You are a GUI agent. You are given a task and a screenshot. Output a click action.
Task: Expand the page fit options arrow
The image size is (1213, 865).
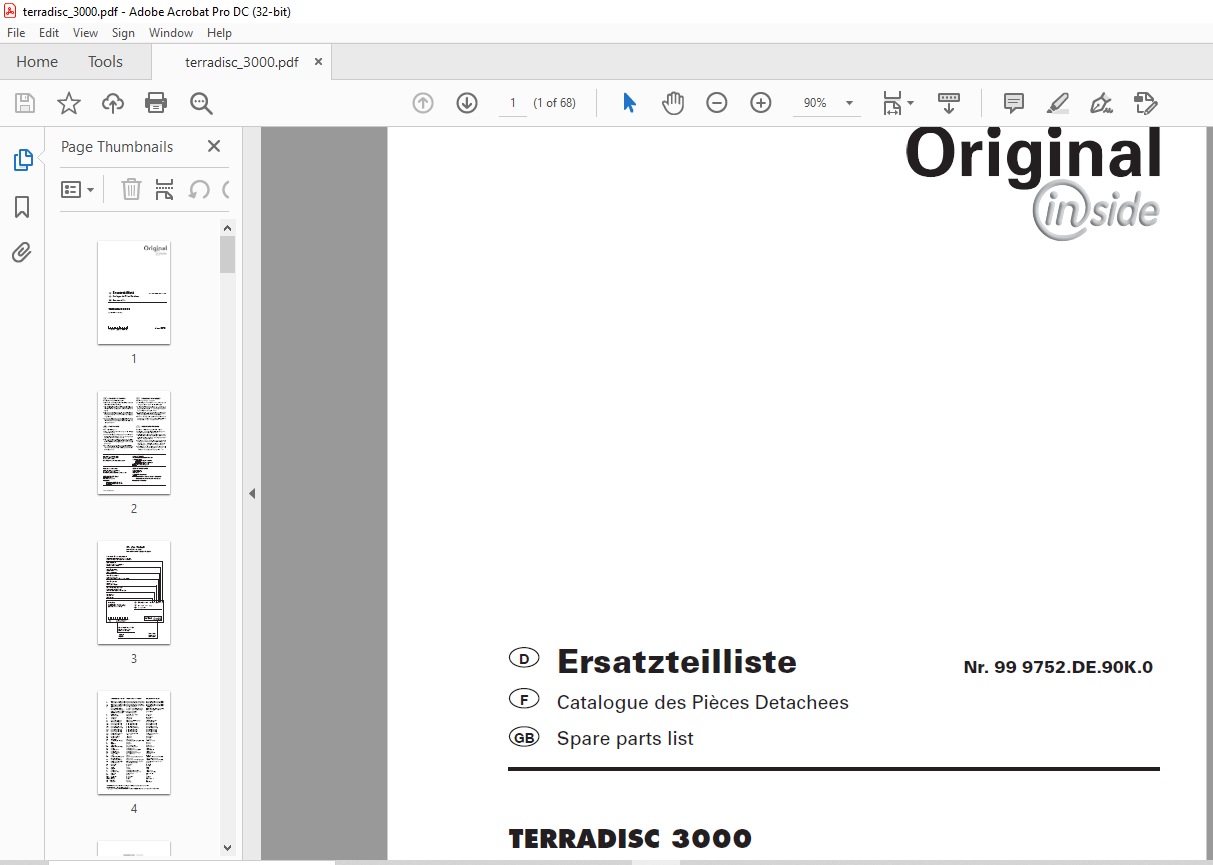(910, 103)
